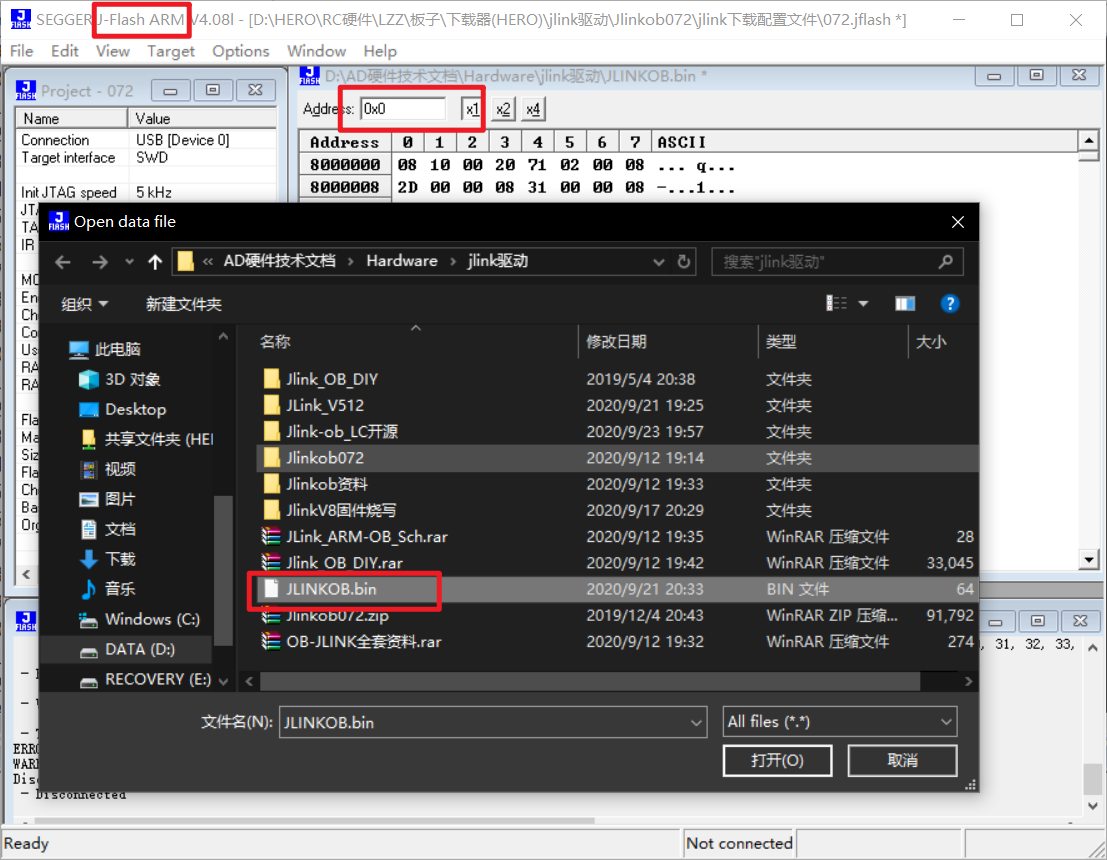The height and width of the screenshot is (860, 1107).
Task: Open the Help menu in J-Flash
Action: (380, 51)
